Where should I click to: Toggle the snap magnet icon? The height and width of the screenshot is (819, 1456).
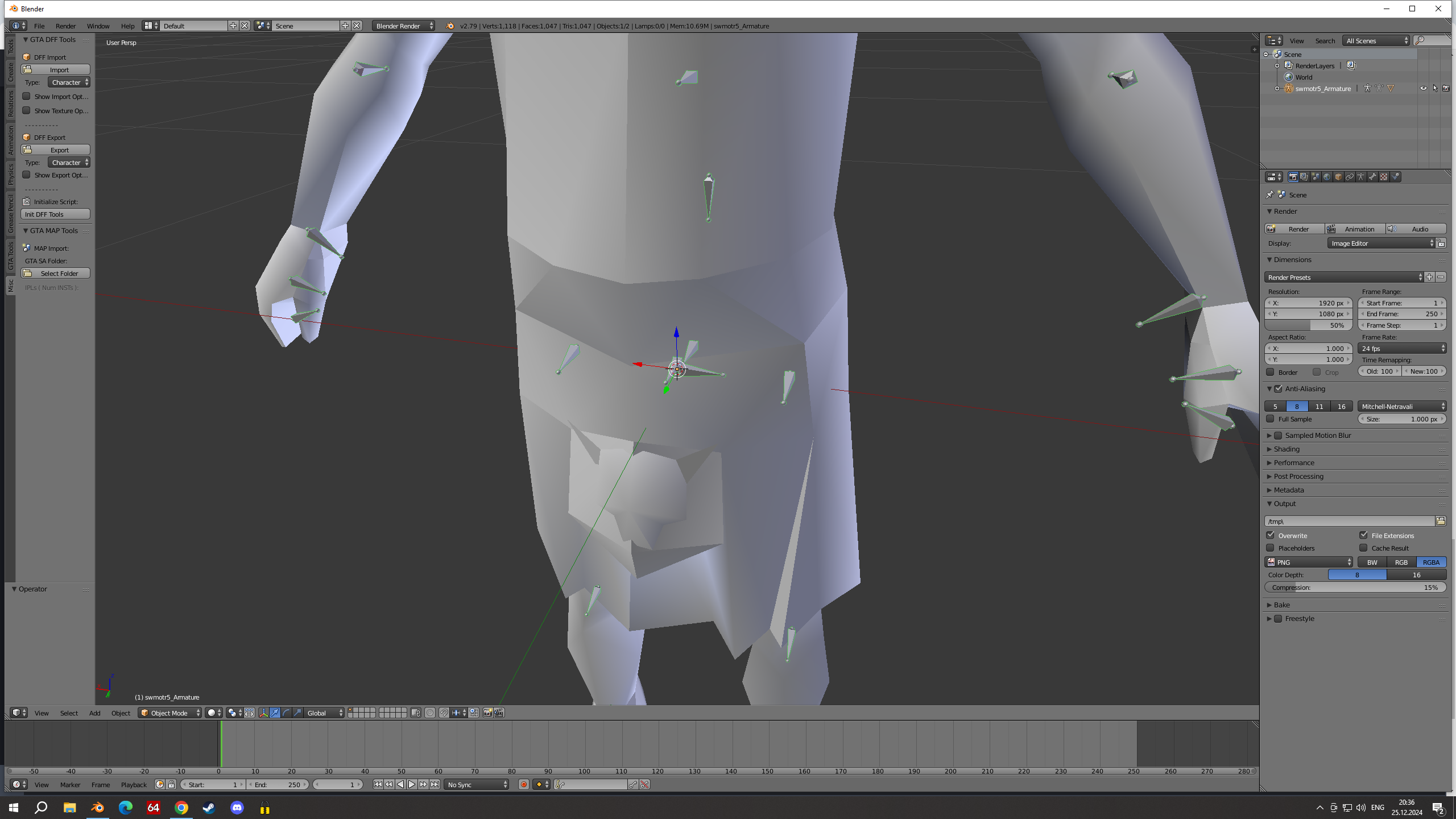coord(444,713)
